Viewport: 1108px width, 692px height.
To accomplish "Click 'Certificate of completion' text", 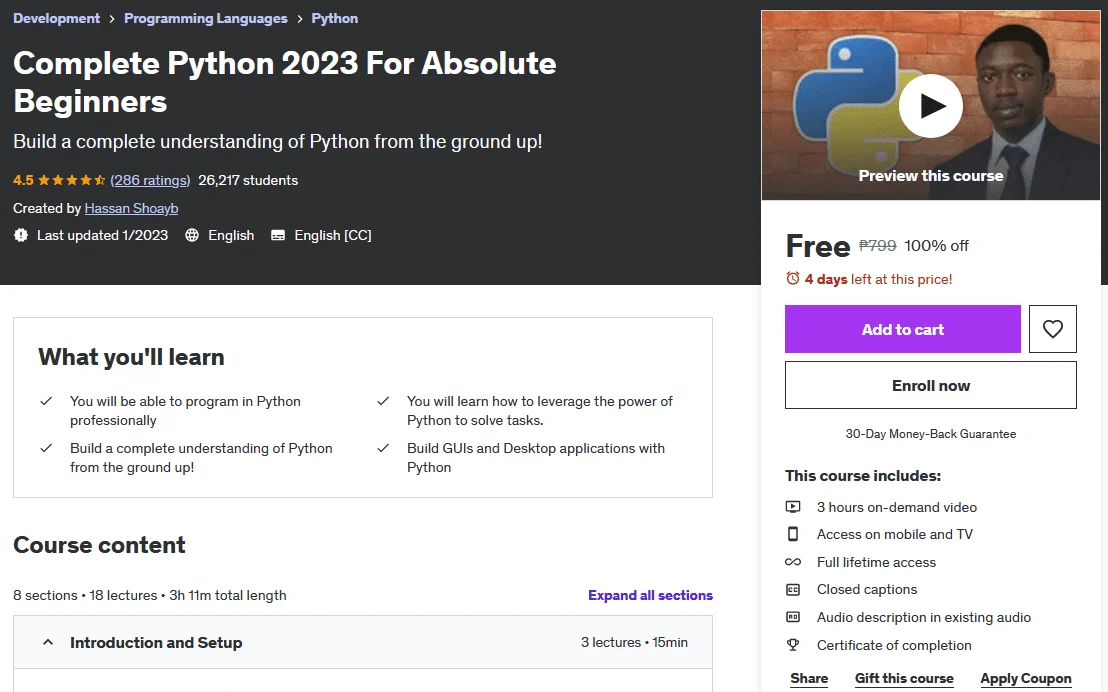I will tap(894, 645).
